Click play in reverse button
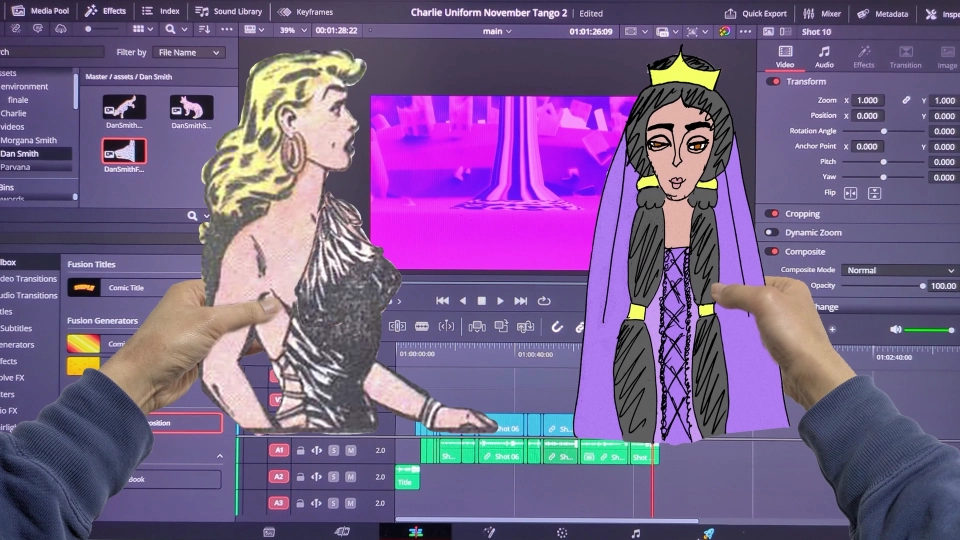The width and height of the screenshot is (960, 540). tap(463, 301)
